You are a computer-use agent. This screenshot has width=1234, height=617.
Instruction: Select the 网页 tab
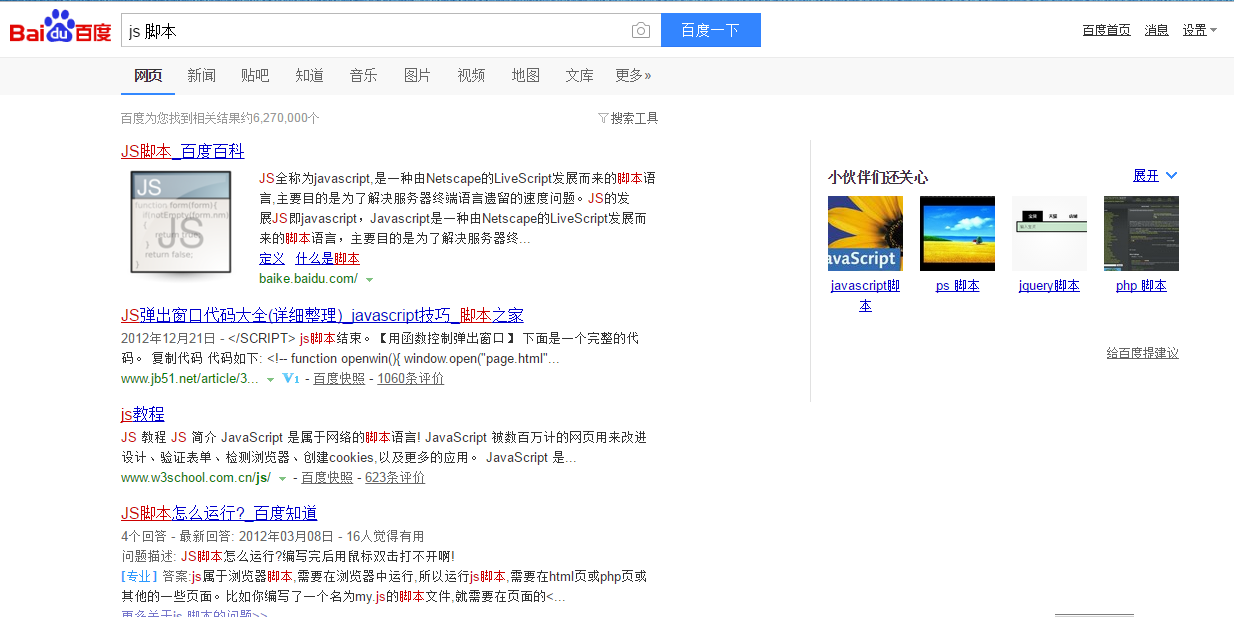[x=148, y=75]
